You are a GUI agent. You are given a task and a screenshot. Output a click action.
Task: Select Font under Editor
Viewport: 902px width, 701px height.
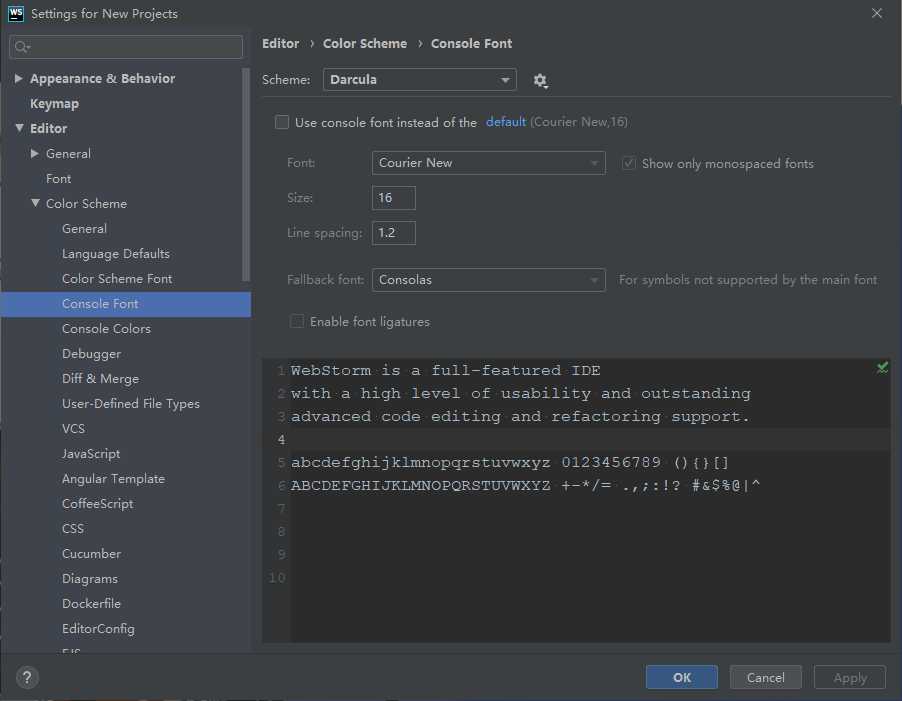[58, 179]
